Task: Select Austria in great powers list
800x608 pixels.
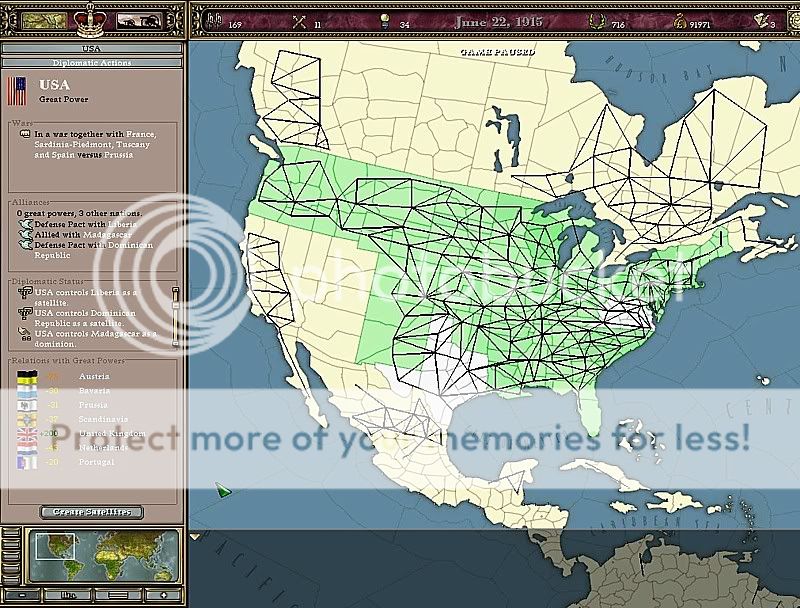Action: pos(90,376)
